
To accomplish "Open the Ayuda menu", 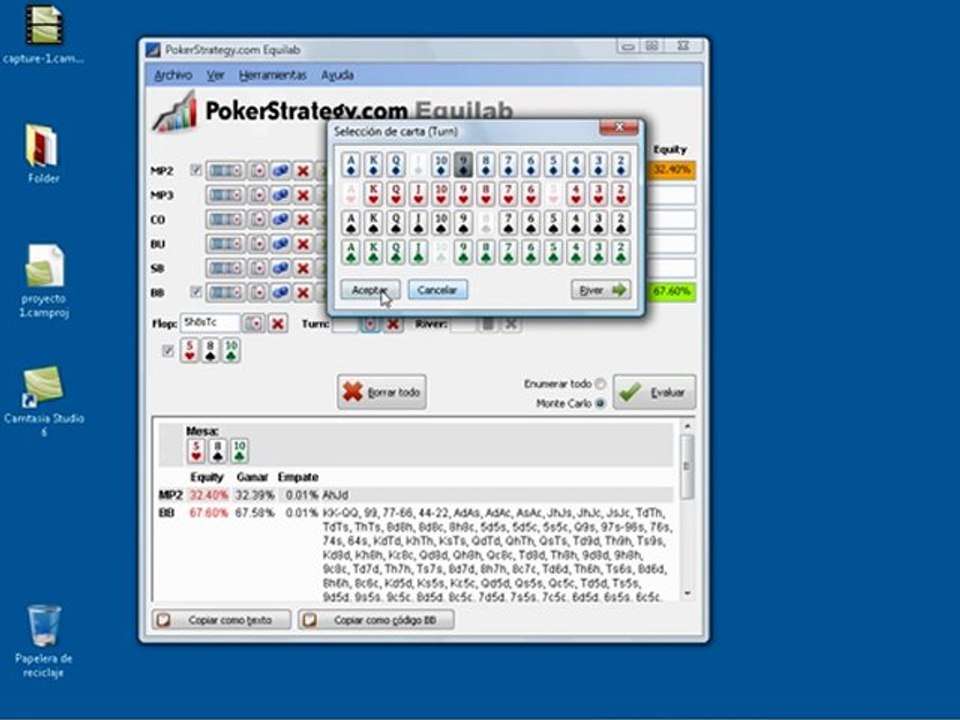I will (x=337, y=75).
